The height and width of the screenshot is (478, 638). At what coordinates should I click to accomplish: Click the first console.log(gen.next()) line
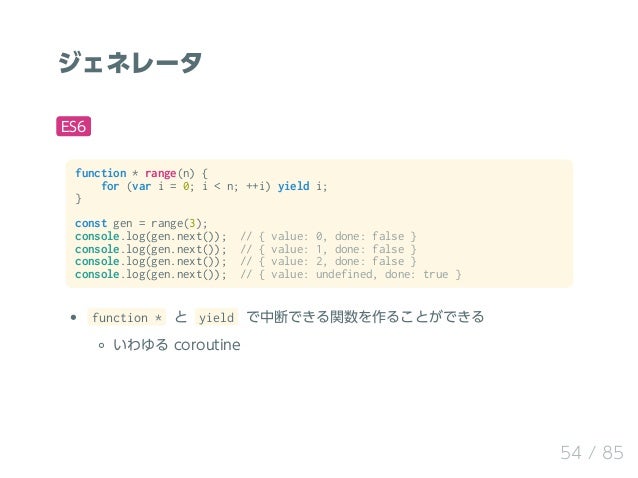(x=151, y=236)
